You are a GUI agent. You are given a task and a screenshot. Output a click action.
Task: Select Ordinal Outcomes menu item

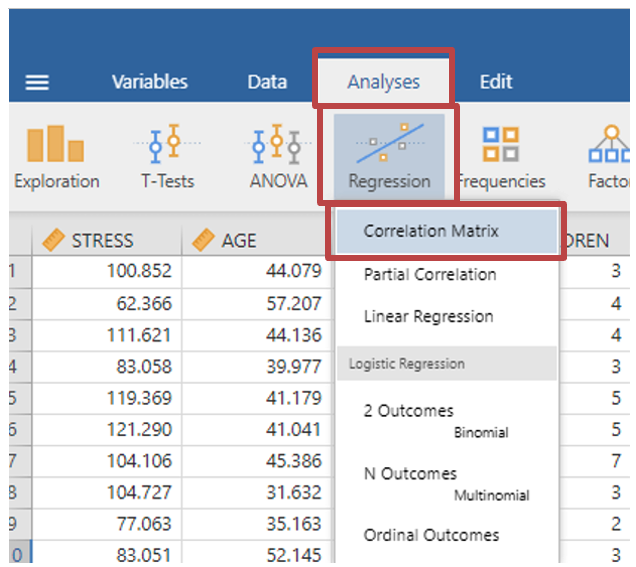pyautogui.click(x=431, y=535)
